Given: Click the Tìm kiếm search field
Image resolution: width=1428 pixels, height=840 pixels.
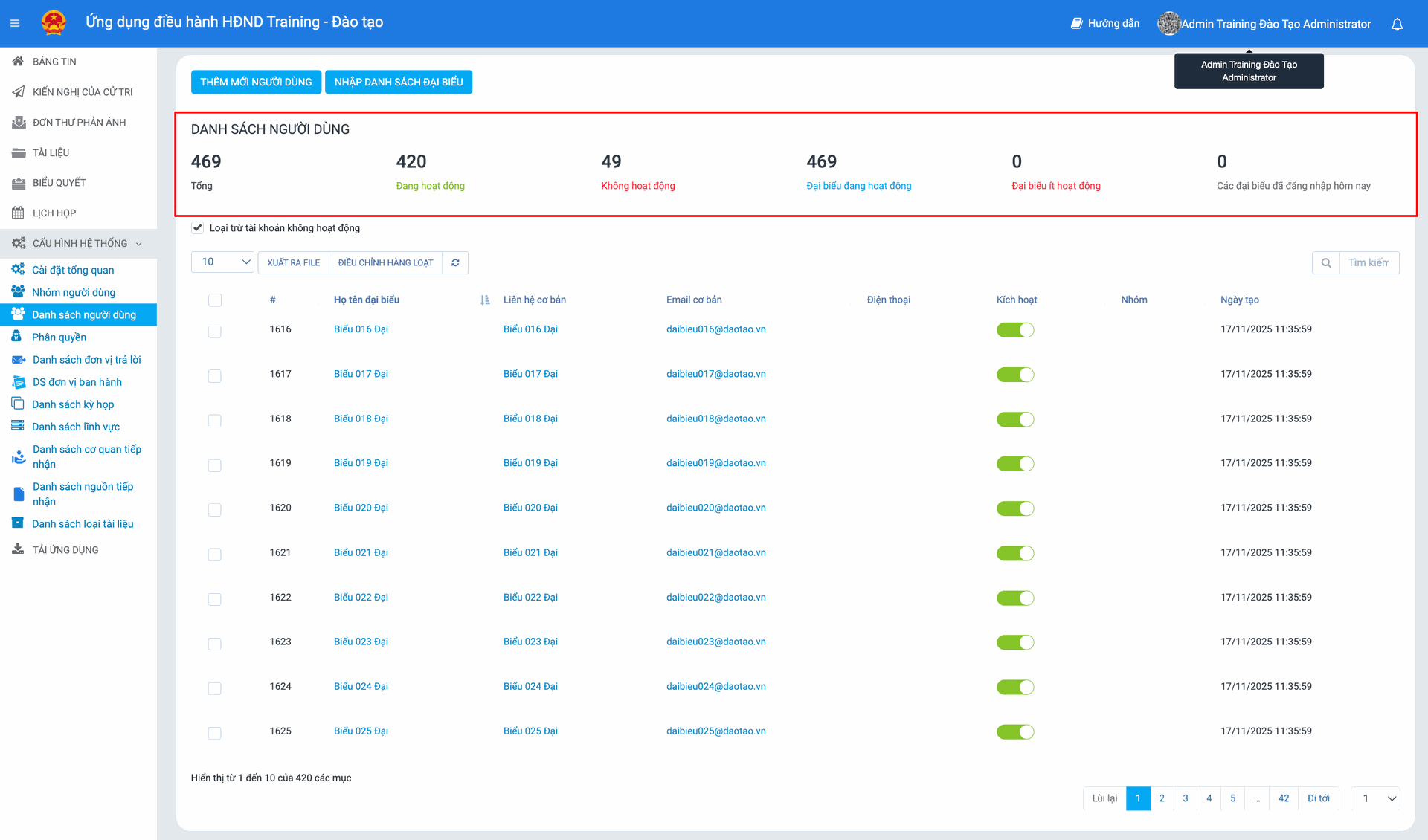Looking at the screenshot, I should tap(1368, 262).
